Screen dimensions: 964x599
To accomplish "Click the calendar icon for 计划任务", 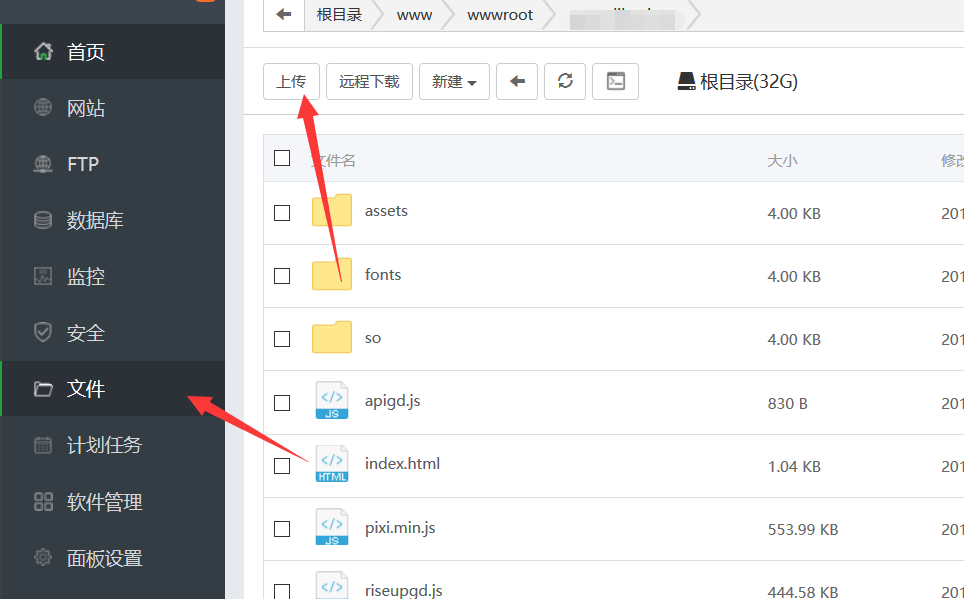I will tap(43, 445).
